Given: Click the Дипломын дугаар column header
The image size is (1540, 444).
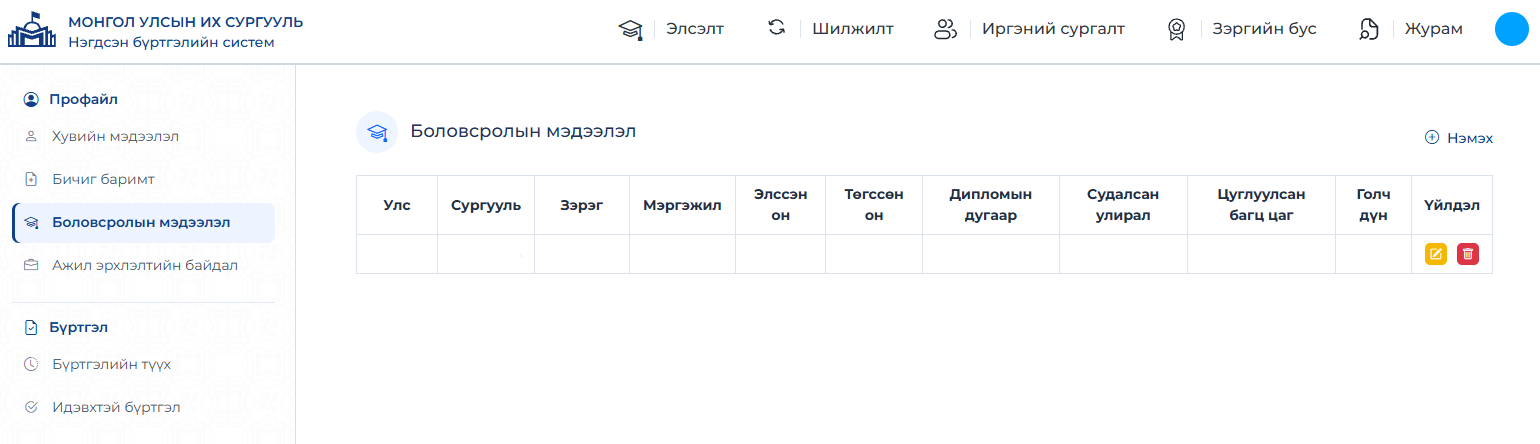Looking at the screenshot, I should tap(991, 205).
